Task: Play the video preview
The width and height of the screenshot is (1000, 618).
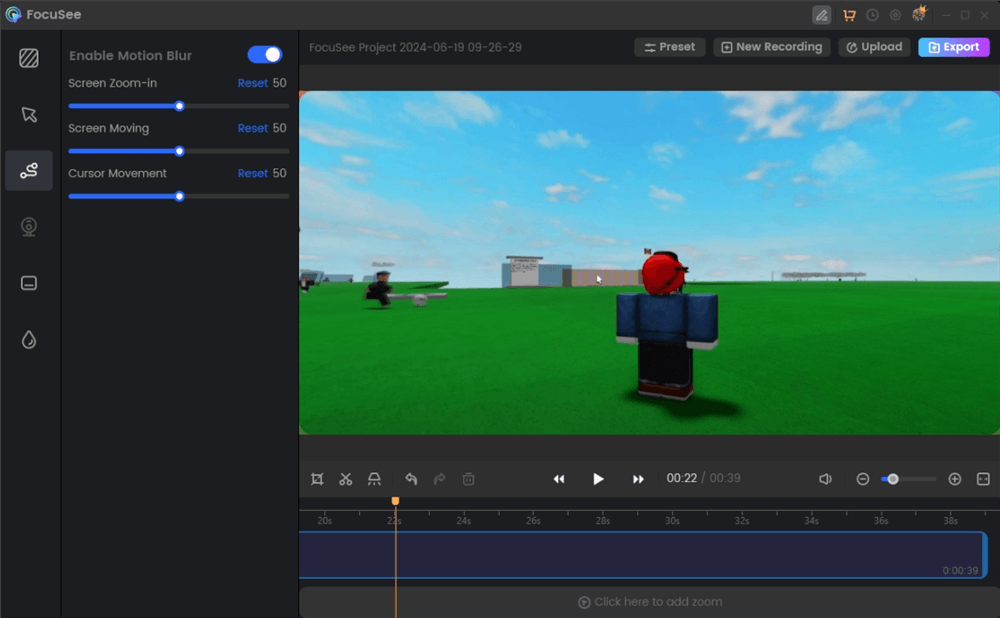Action: [x=598, y=479]
